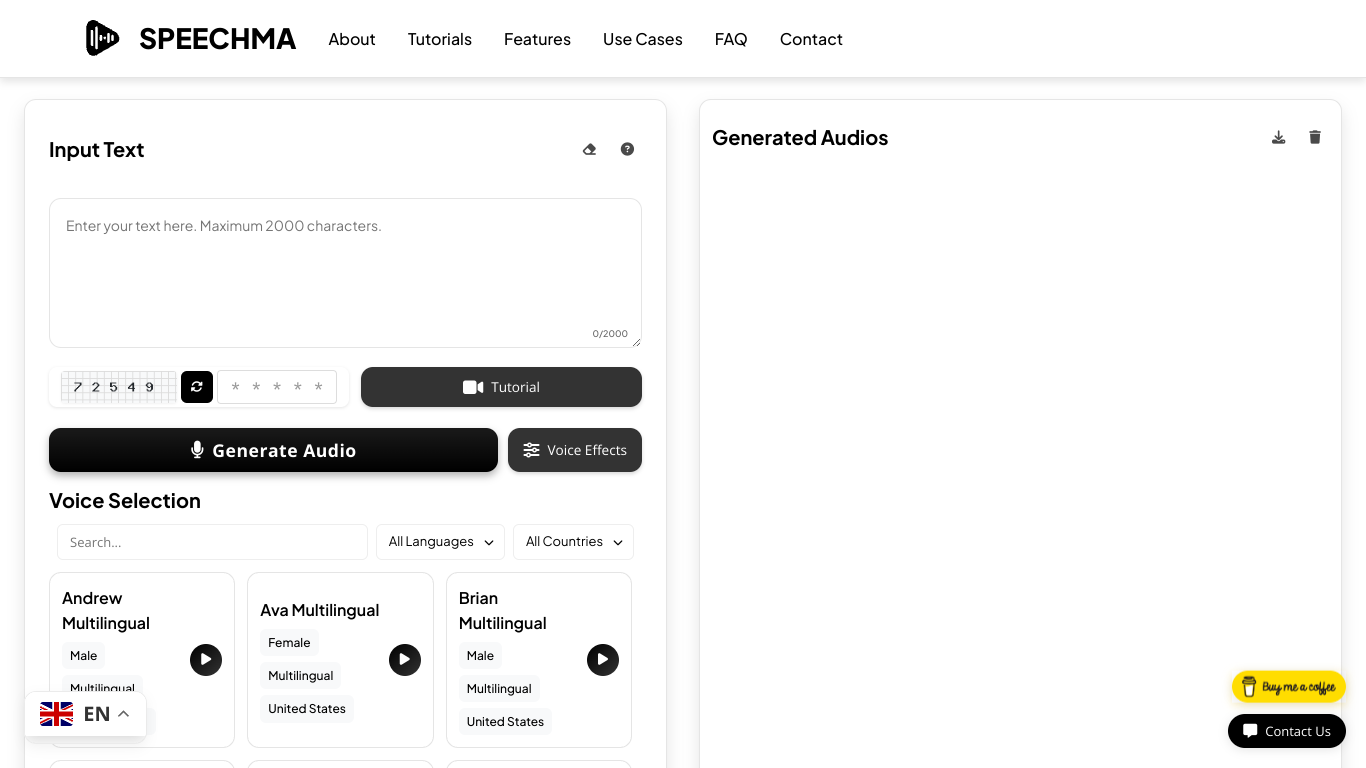Open the FAQ navigation link

pyautogui.click(x=730, y=39)
